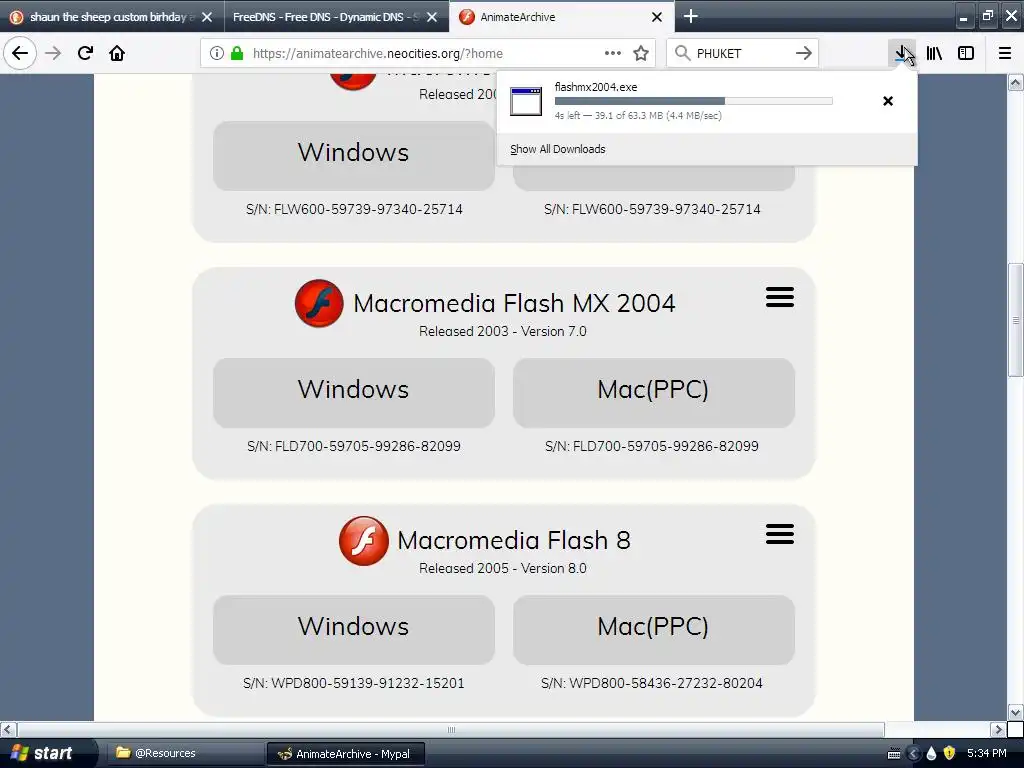
Task: Click AnimateArchive - Mypal taskbar button
Action: click(x=345, y=754)
